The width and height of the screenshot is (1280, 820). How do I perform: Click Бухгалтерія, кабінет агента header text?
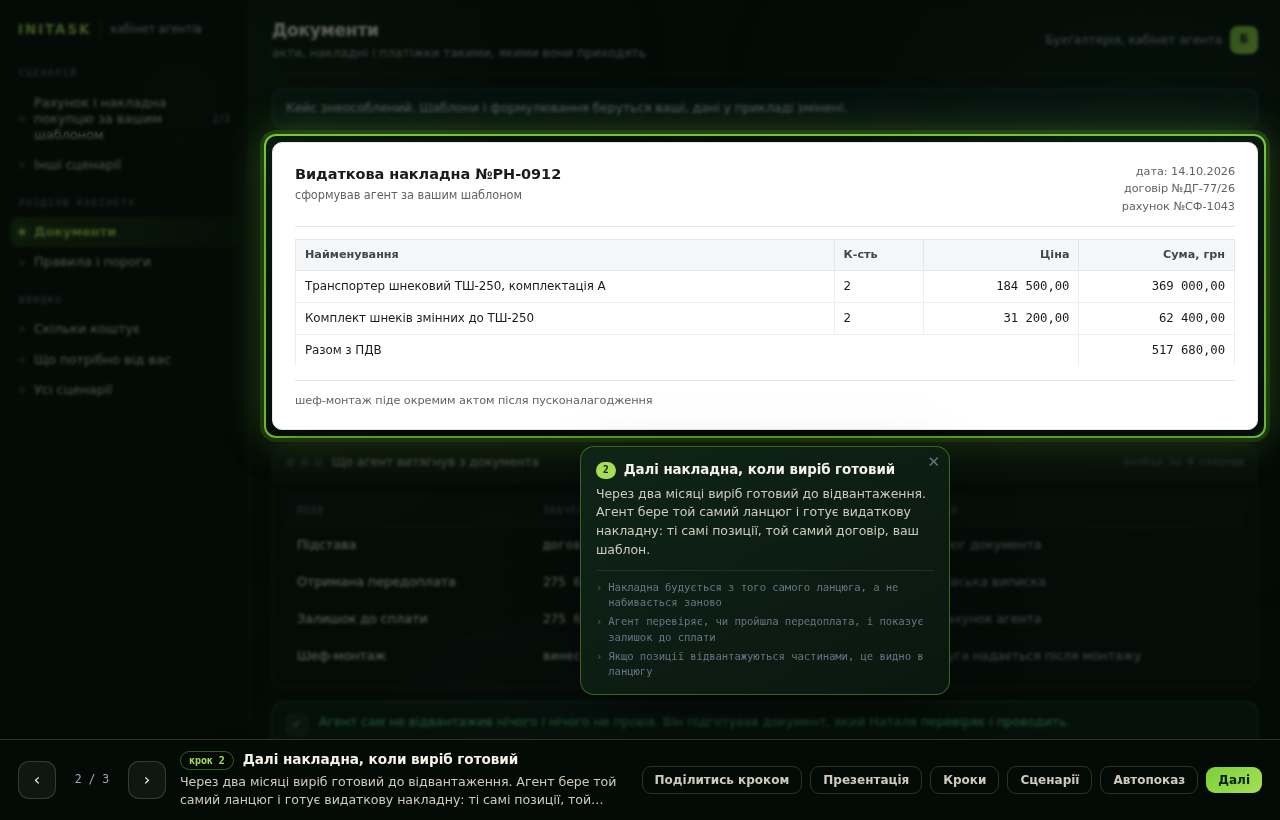(1133, 40)
